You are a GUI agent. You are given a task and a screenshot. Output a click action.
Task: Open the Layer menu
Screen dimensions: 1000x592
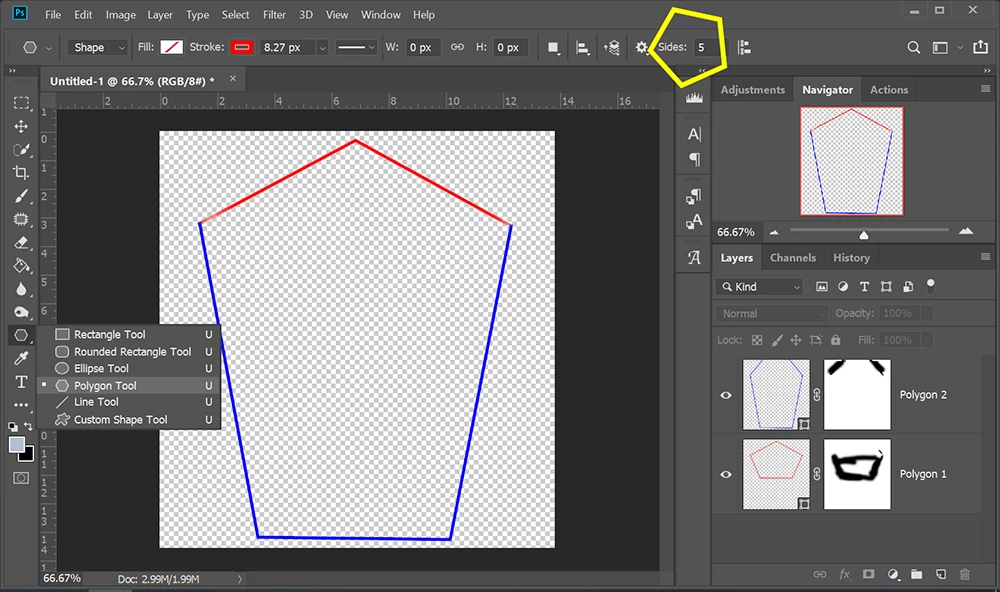click(x=159, y=15)
